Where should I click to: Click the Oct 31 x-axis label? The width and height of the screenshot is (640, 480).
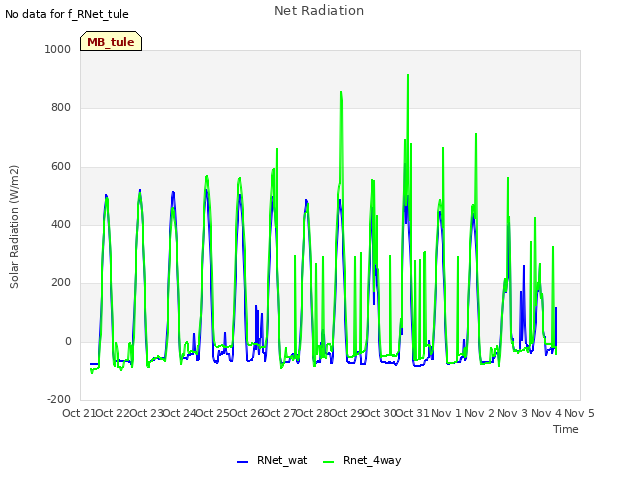coord(412,413)
